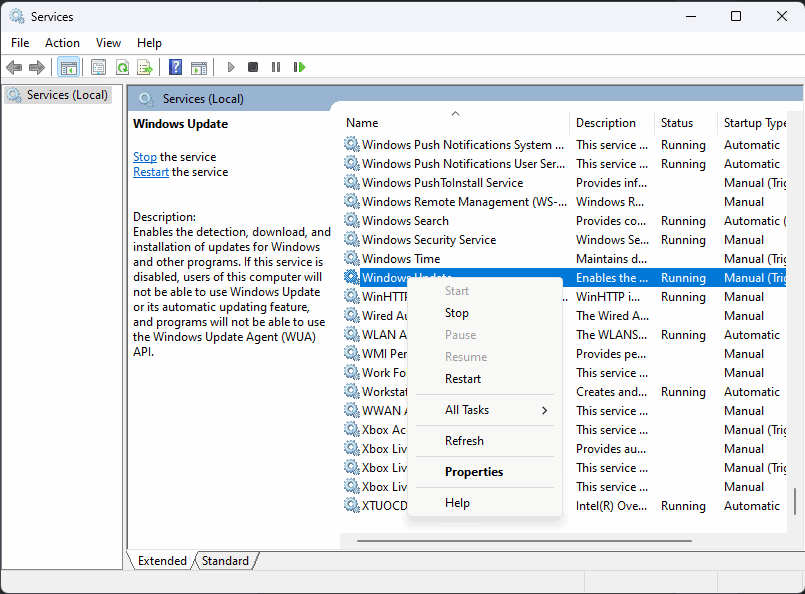
Task: Open the File menu
Action: click(x=20, y=43)
